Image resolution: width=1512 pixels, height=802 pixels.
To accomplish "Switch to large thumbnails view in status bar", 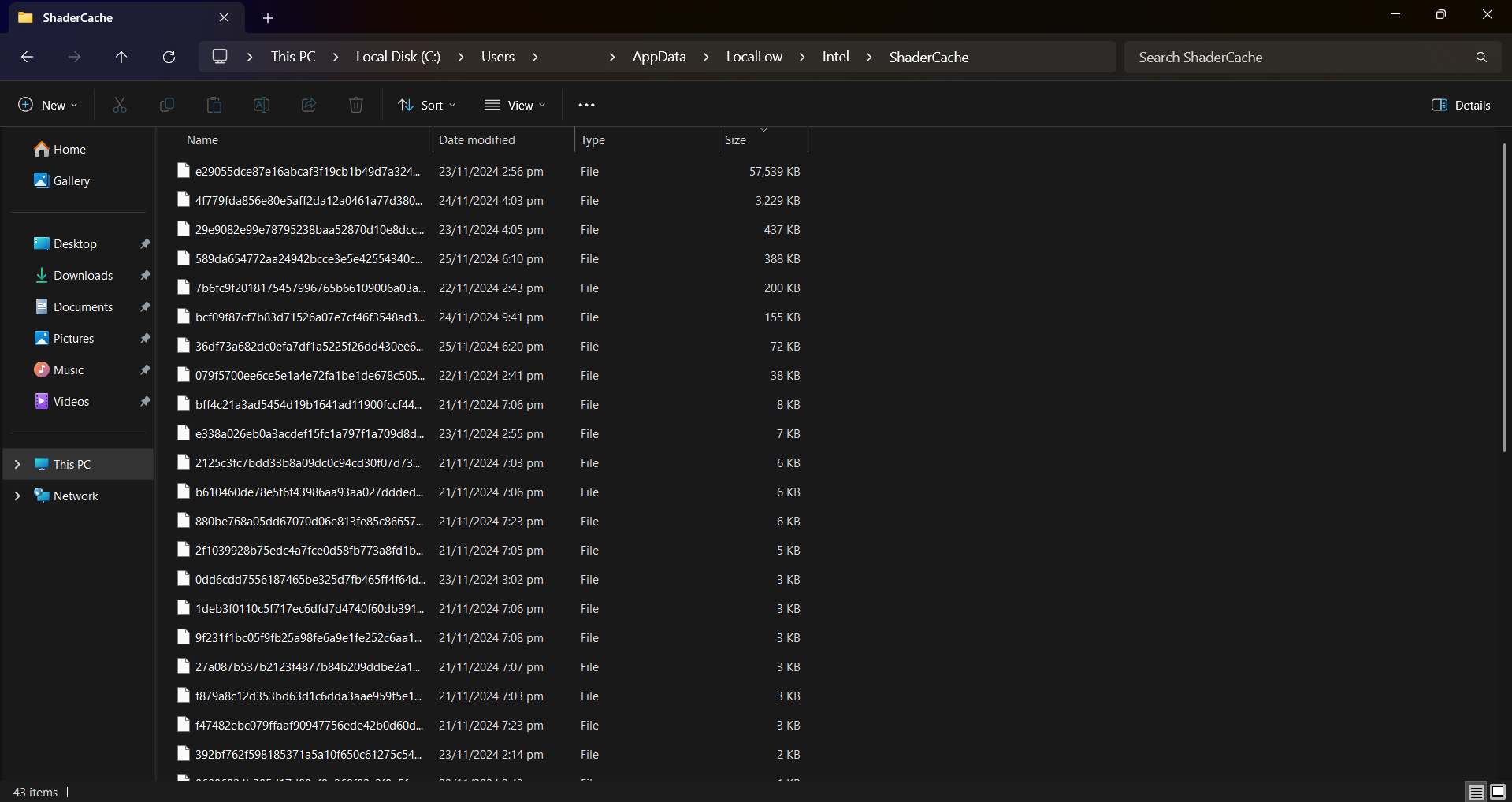I will point(1498,792).
